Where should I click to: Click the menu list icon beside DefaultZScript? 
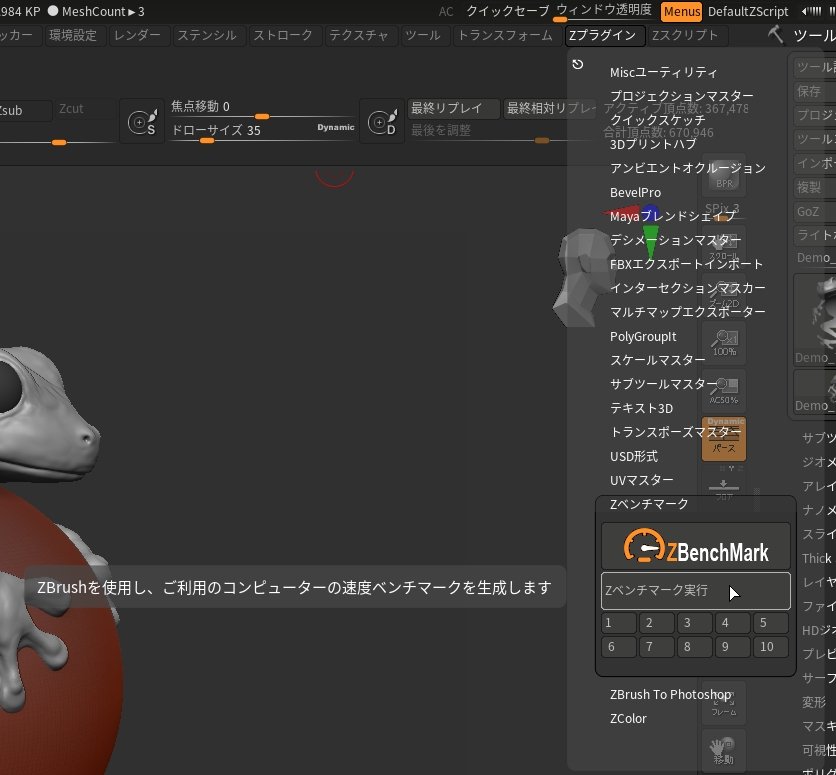[811, 11]
